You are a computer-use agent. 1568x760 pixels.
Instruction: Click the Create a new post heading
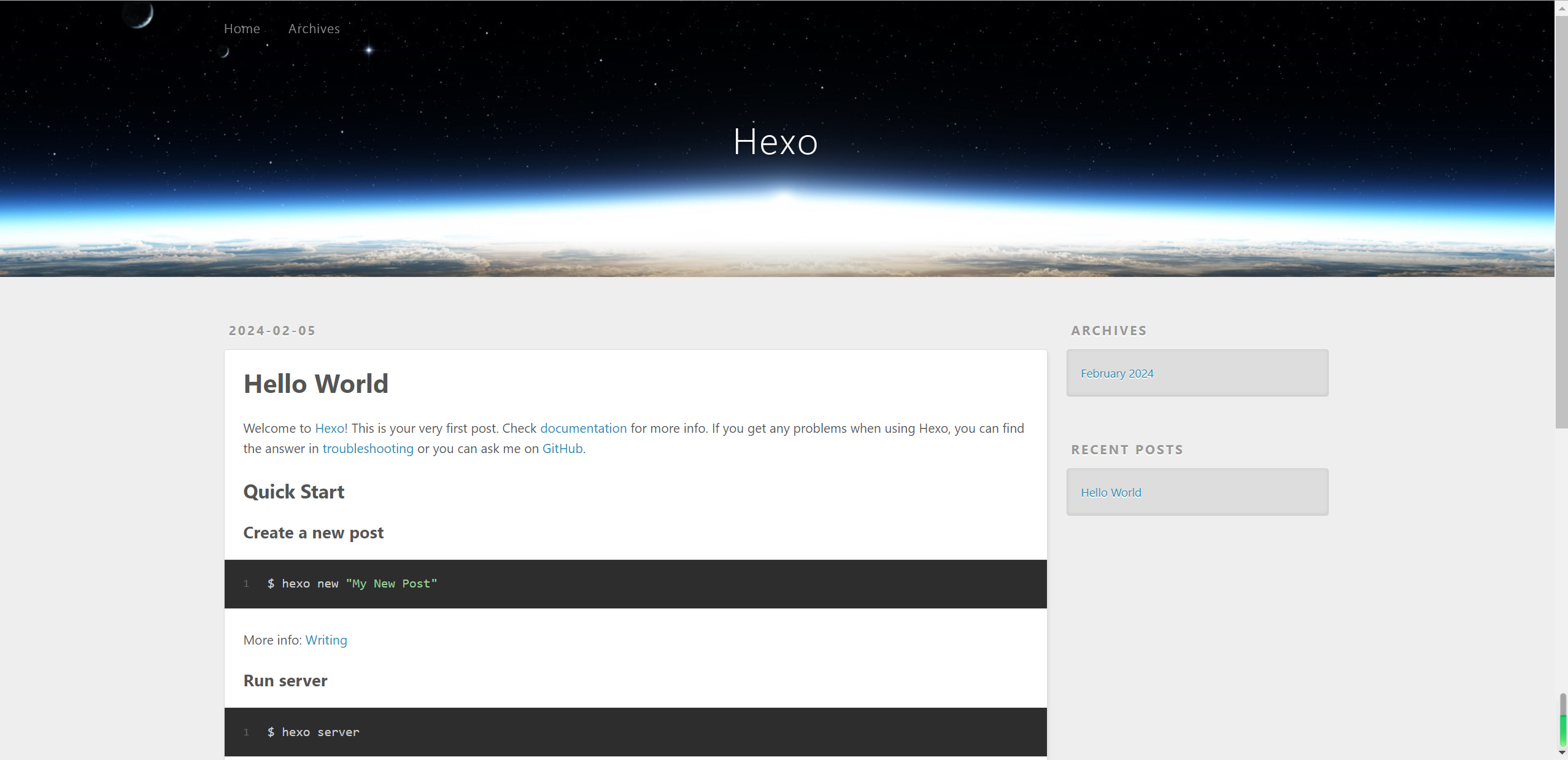[313, 533]
